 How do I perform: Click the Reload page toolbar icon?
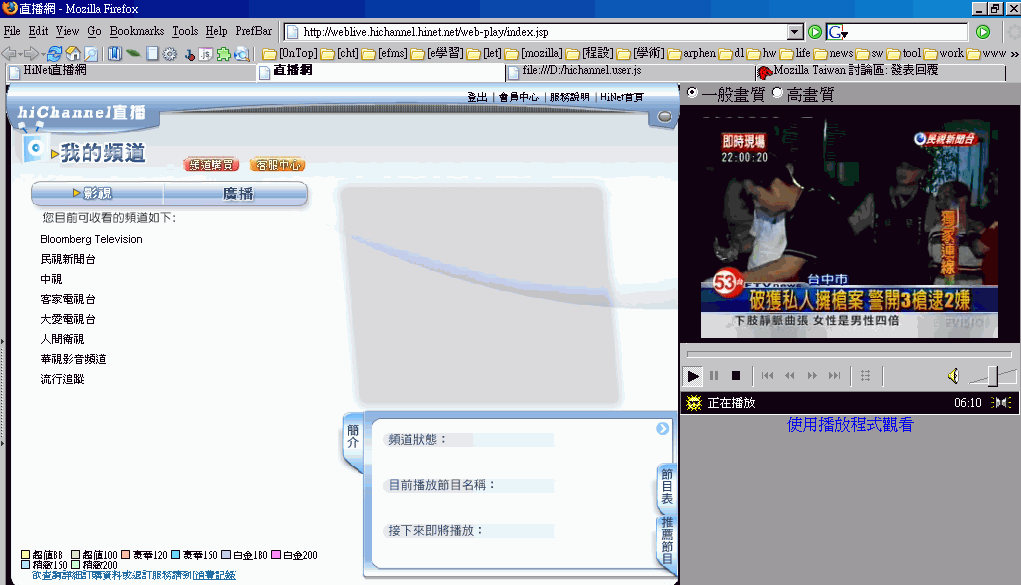point(54,53)
